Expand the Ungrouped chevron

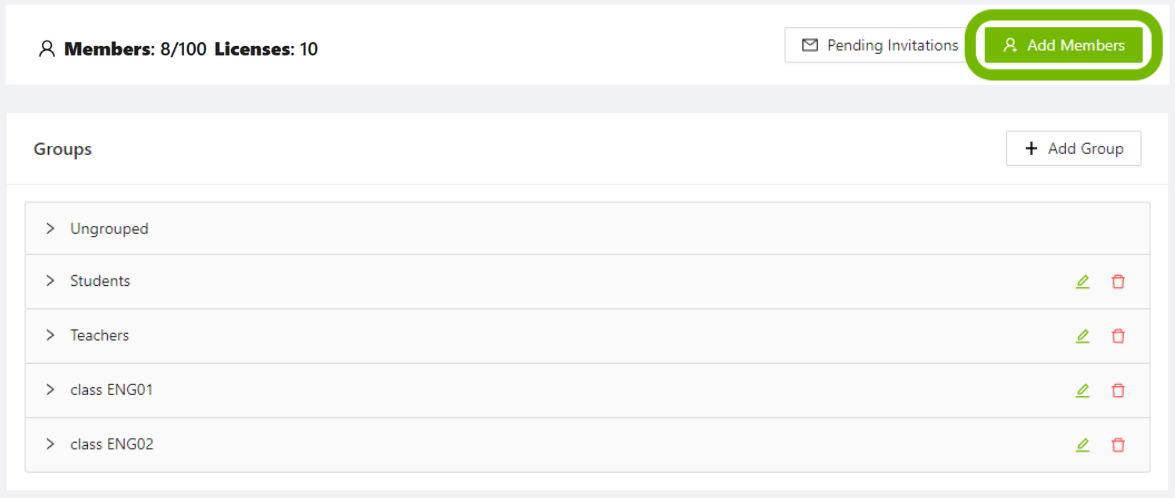click(50, 229)
